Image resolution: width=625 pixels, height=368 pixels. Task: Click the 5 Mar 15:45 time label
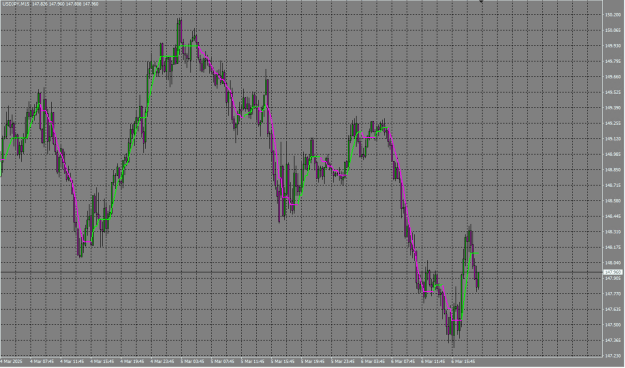coord(283,362)
